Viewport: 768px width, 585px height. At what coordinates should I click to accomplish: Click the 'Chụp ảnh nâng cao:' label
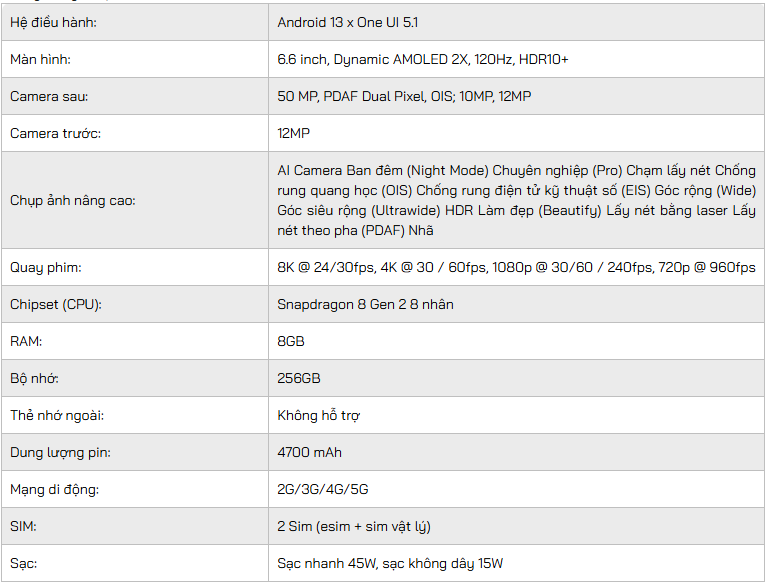pos(73,200)
